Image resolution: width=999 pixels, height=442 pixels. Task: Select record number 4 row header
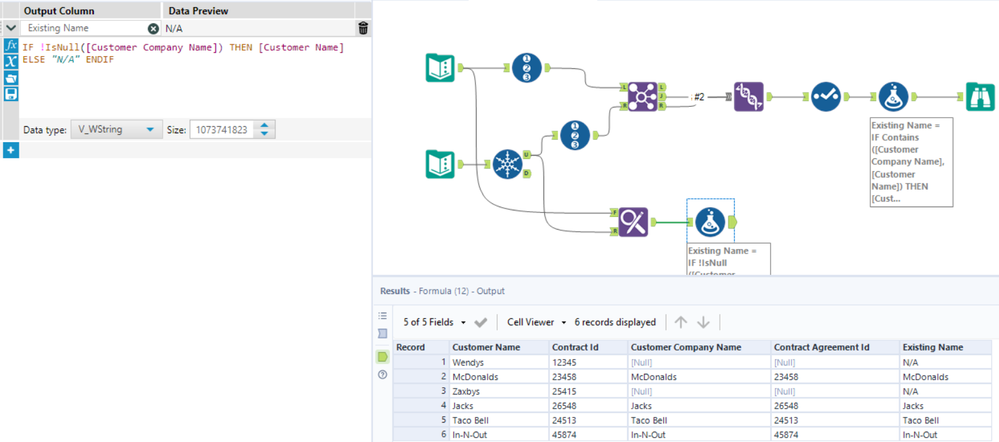coord(420,406)
